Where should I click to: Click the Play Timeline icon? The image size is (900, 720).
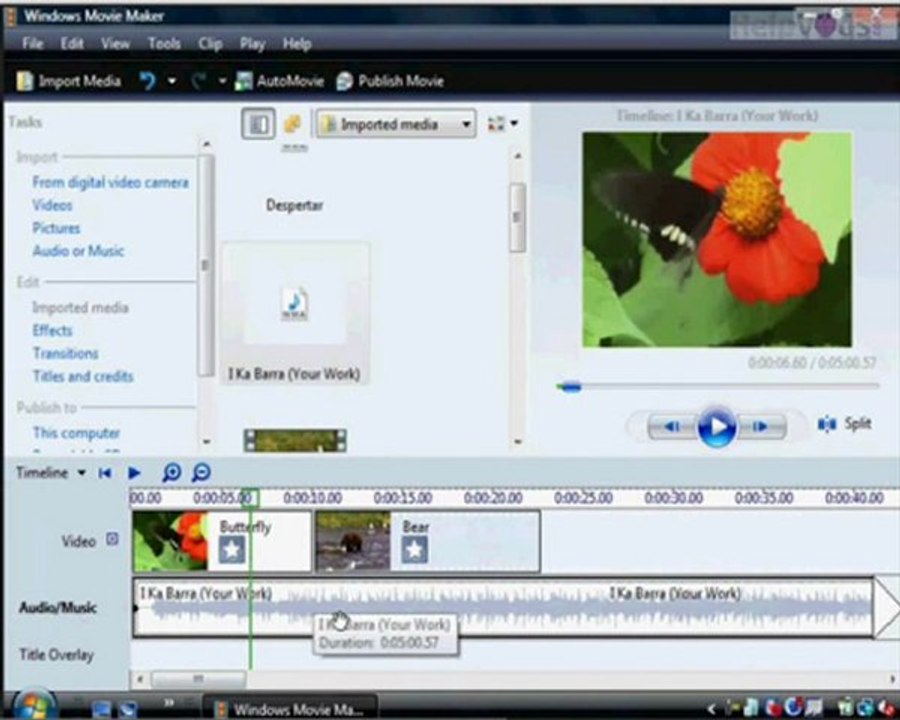(x=134, y=473)
